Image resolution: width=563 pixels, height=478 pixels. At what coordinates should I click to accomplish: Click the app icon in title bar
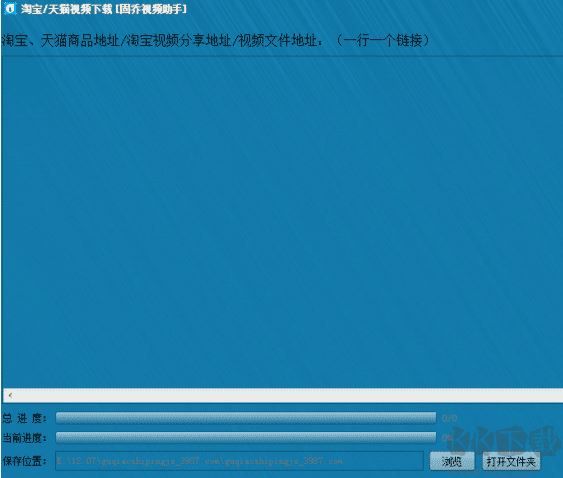coord(10,9)
